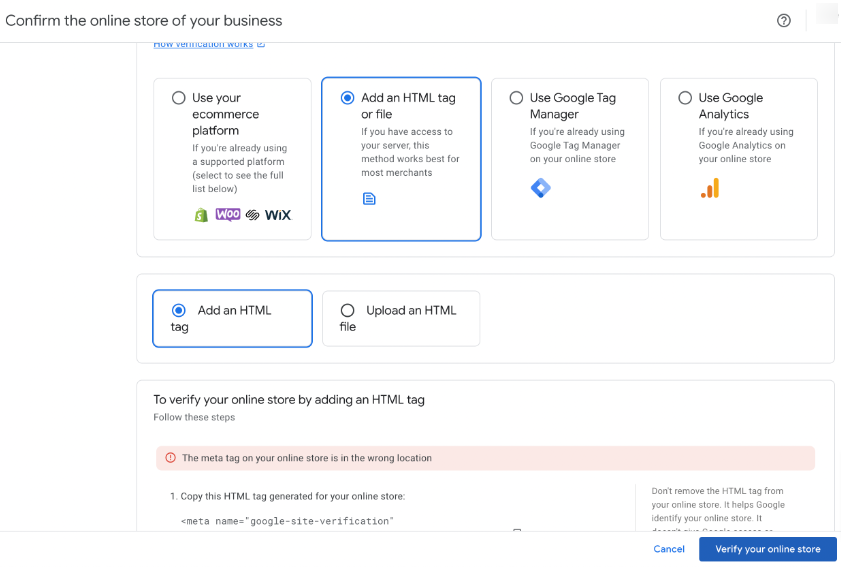Open the external link icon beside How verification works
The height and width of the screenshot is (567, 841).
tap(261, 44)
